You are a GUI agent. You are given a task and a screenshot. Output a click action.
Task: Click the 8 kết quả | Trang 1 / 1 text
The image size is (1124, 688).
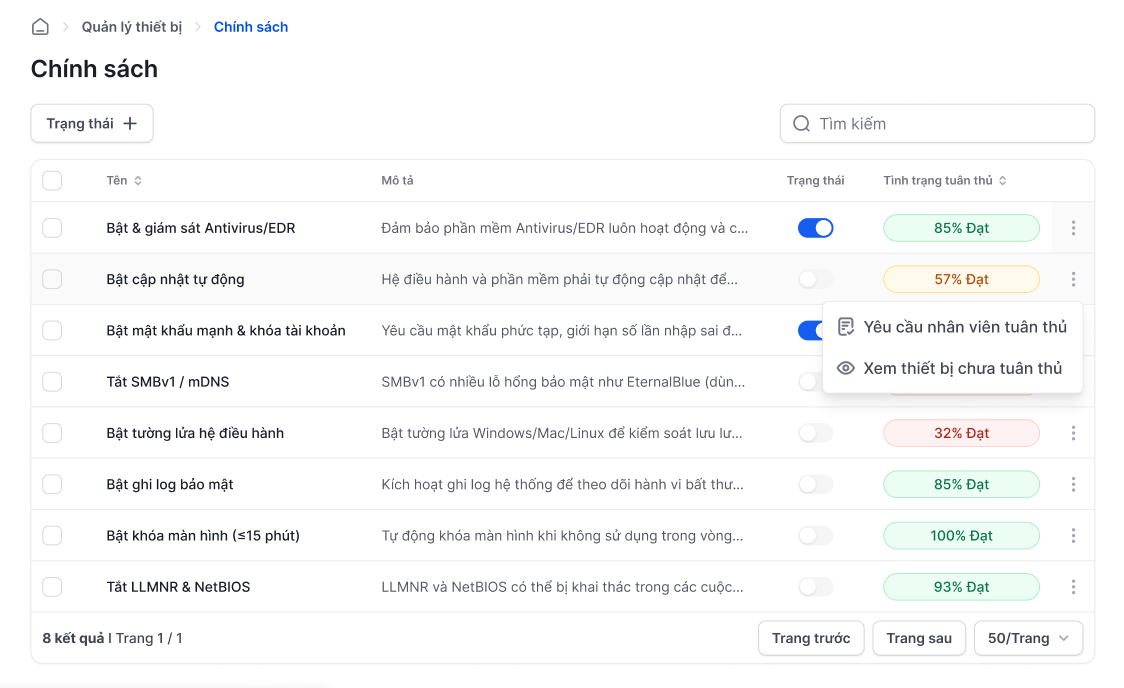coord(113,638)
